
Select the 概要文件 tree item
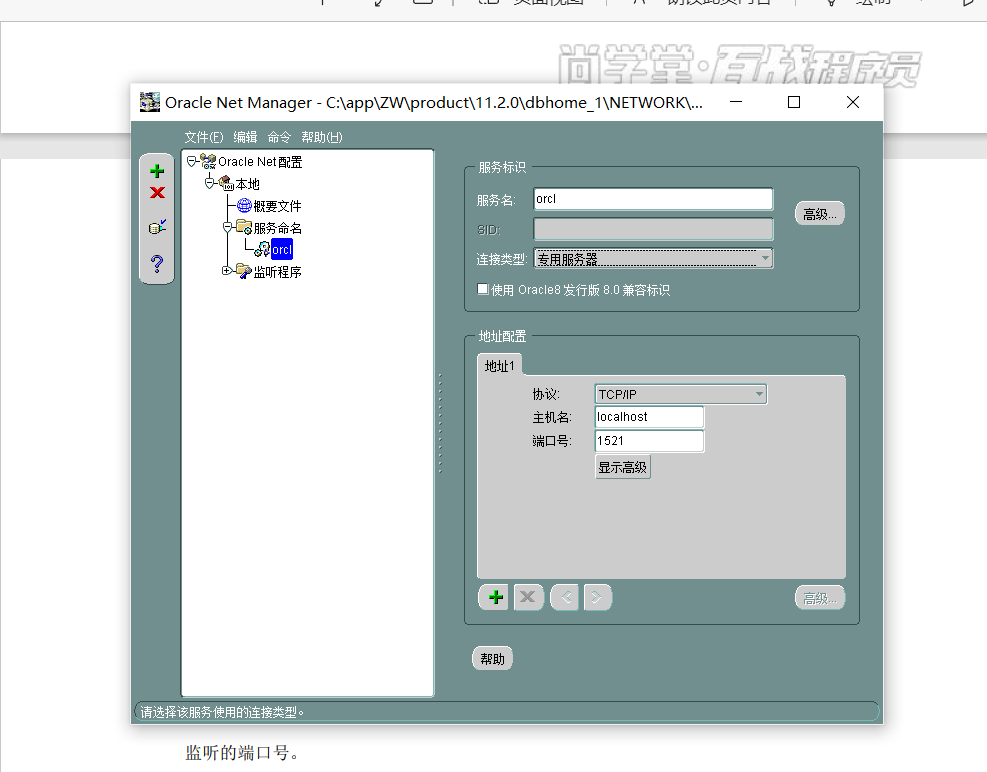pos(278,206)
